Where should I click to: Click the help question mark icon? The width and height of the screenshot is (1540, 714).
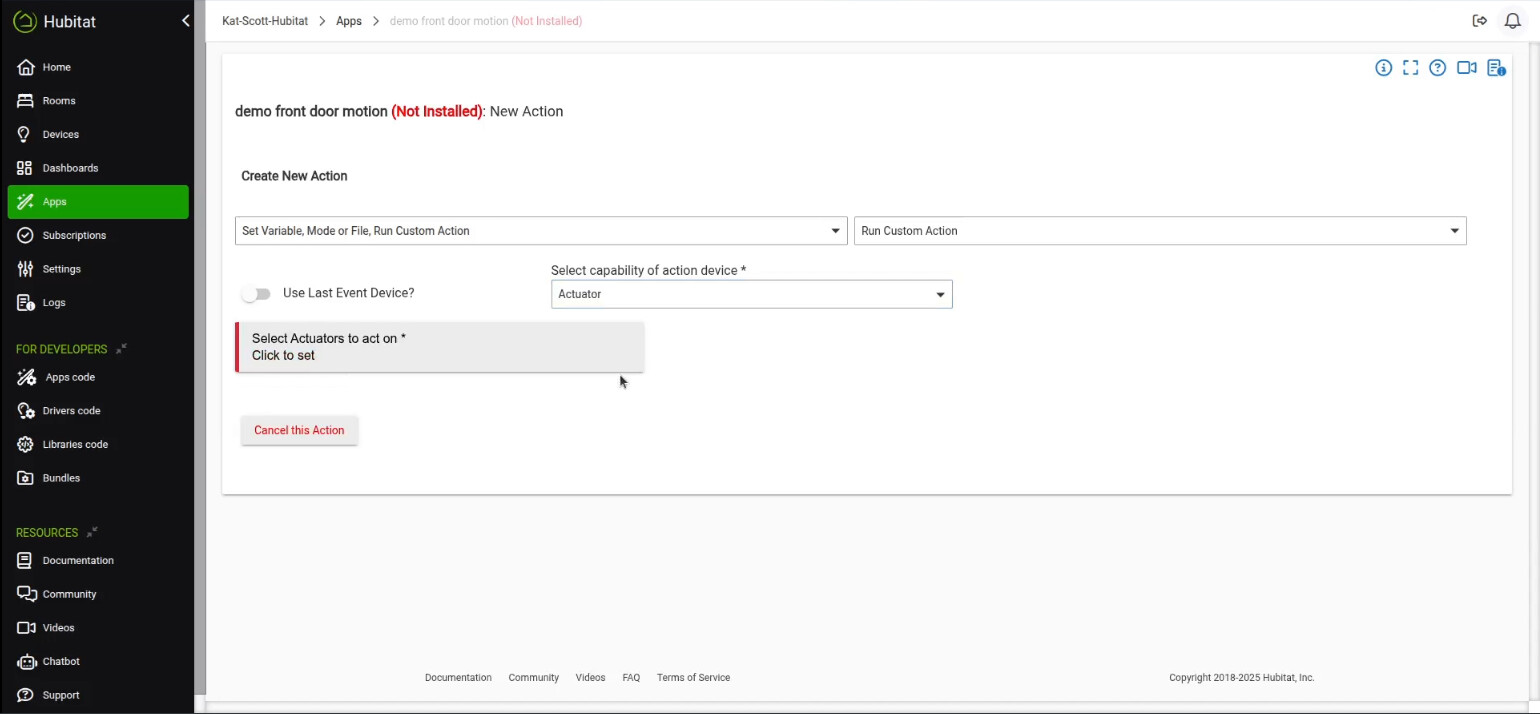1437,68
